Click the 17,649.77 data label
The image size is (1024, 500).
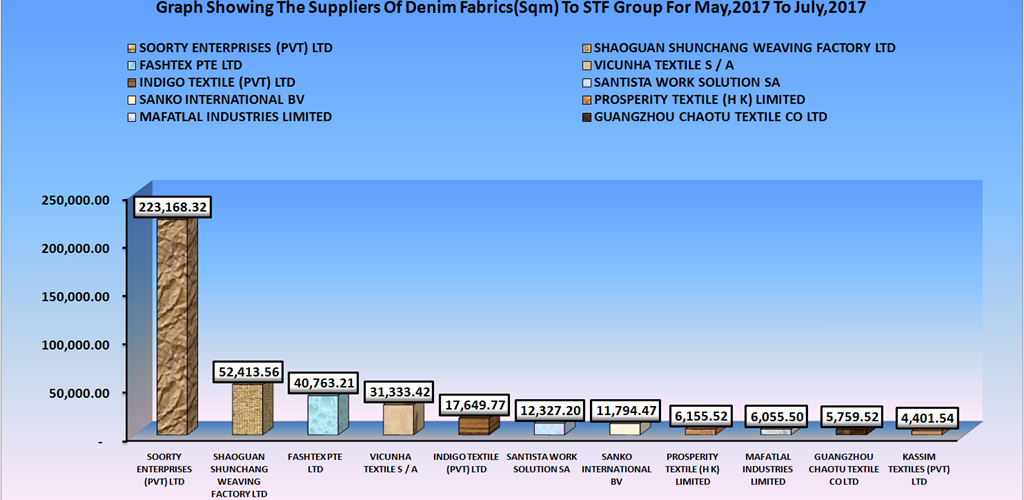(474, 405)
